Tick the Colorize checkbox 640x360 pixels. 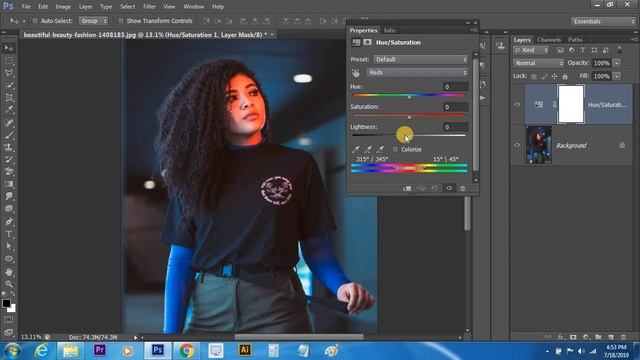click(395, 149)
